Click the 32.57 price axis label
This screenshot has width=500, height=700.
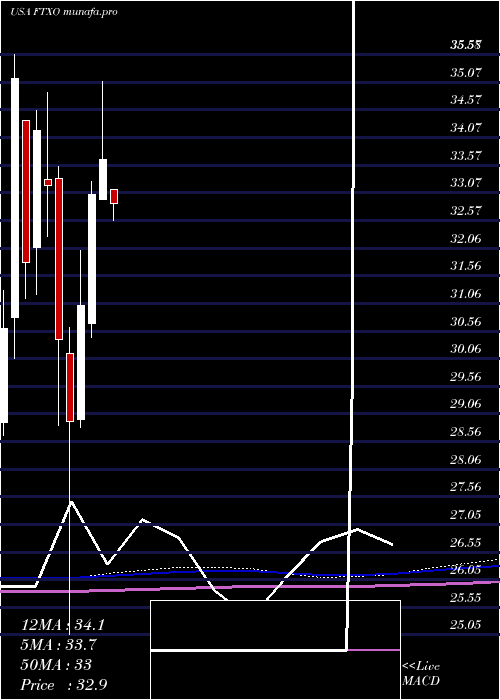[x=466, y=211]
